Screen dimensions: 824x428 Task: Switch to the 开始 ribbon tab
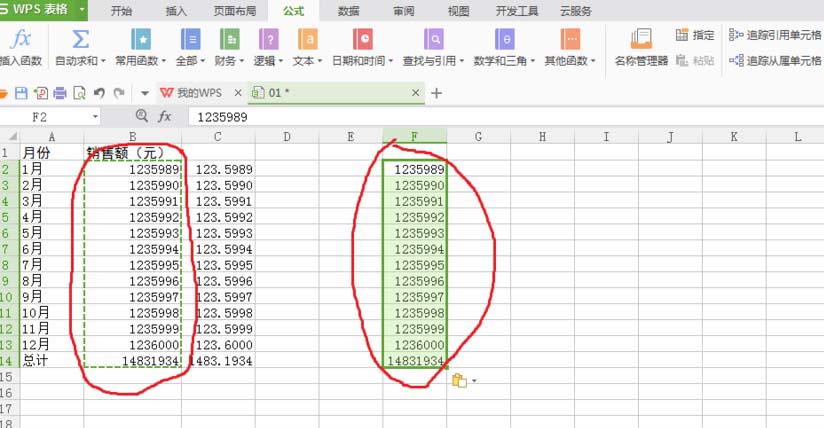(x=121, y=11)
